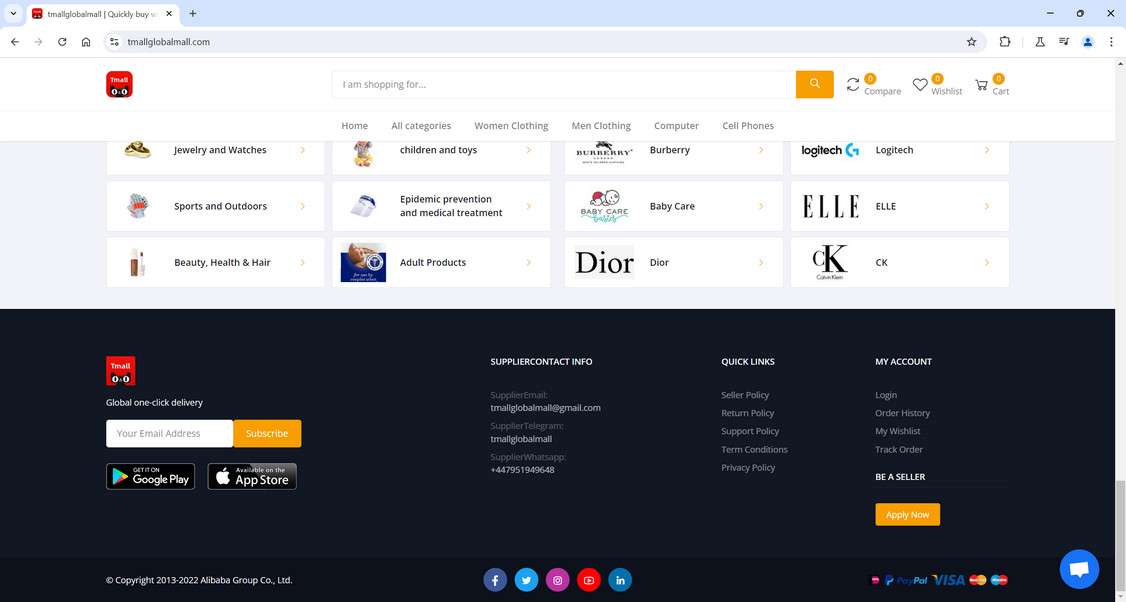Click the browser address bar URL
Image resolution: width=1126 pixels, height=602 pixels.
point(169,42)
